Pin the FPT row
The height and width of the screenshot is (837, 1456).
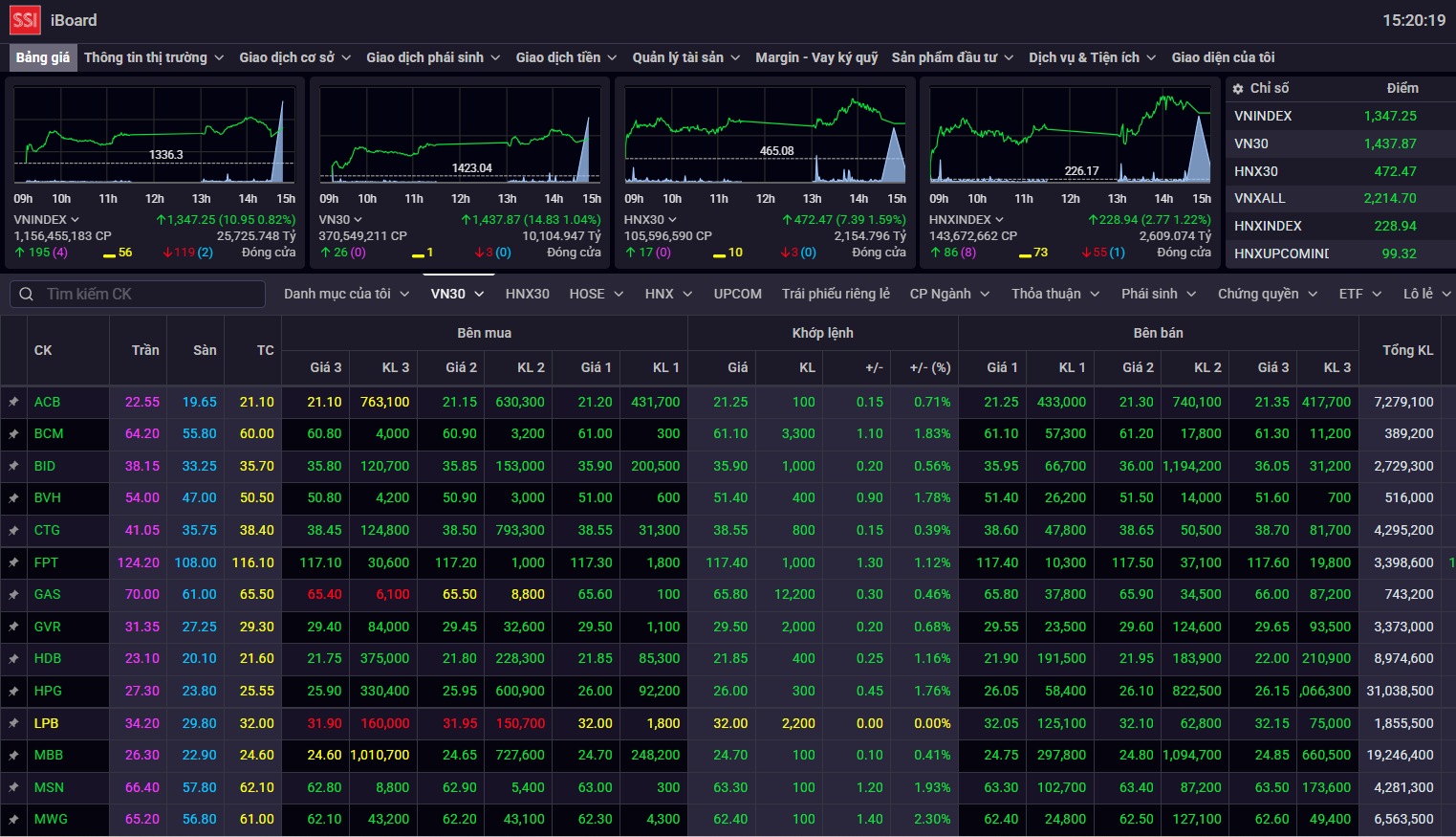tap(13, 562)
